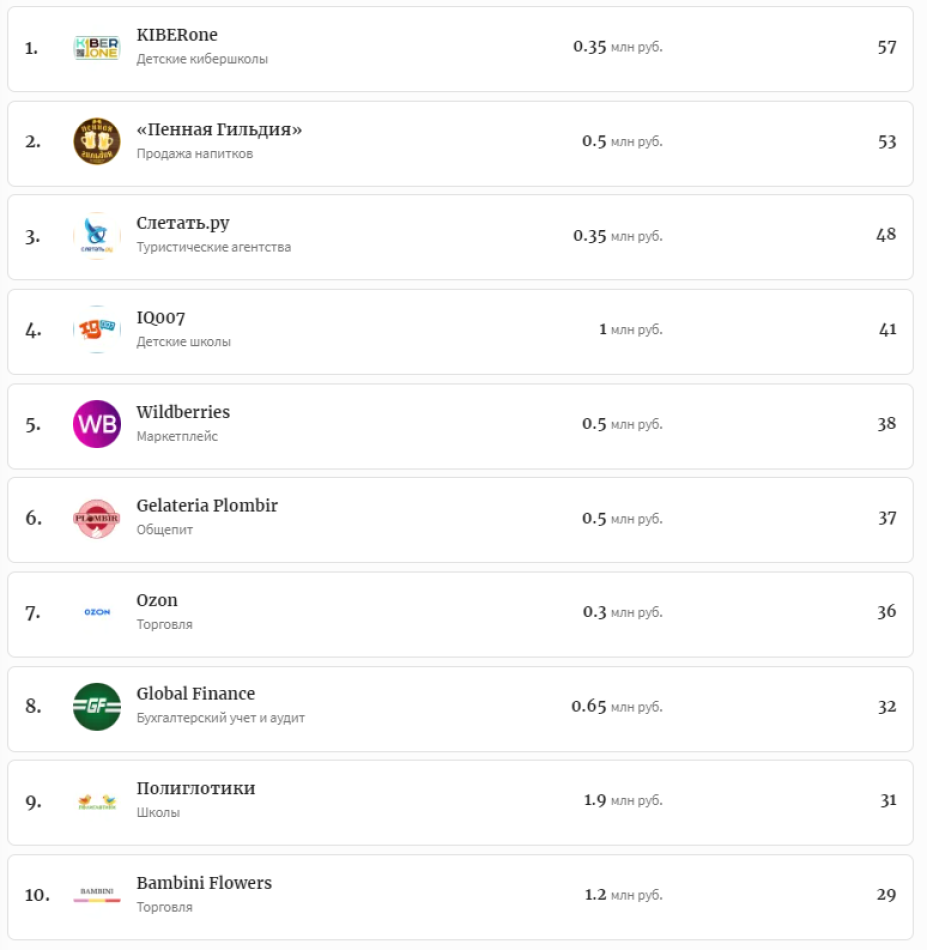Click the Bambini Flowers logo
The width and height of the screenshot is (927, 950).
coord(97,894)
